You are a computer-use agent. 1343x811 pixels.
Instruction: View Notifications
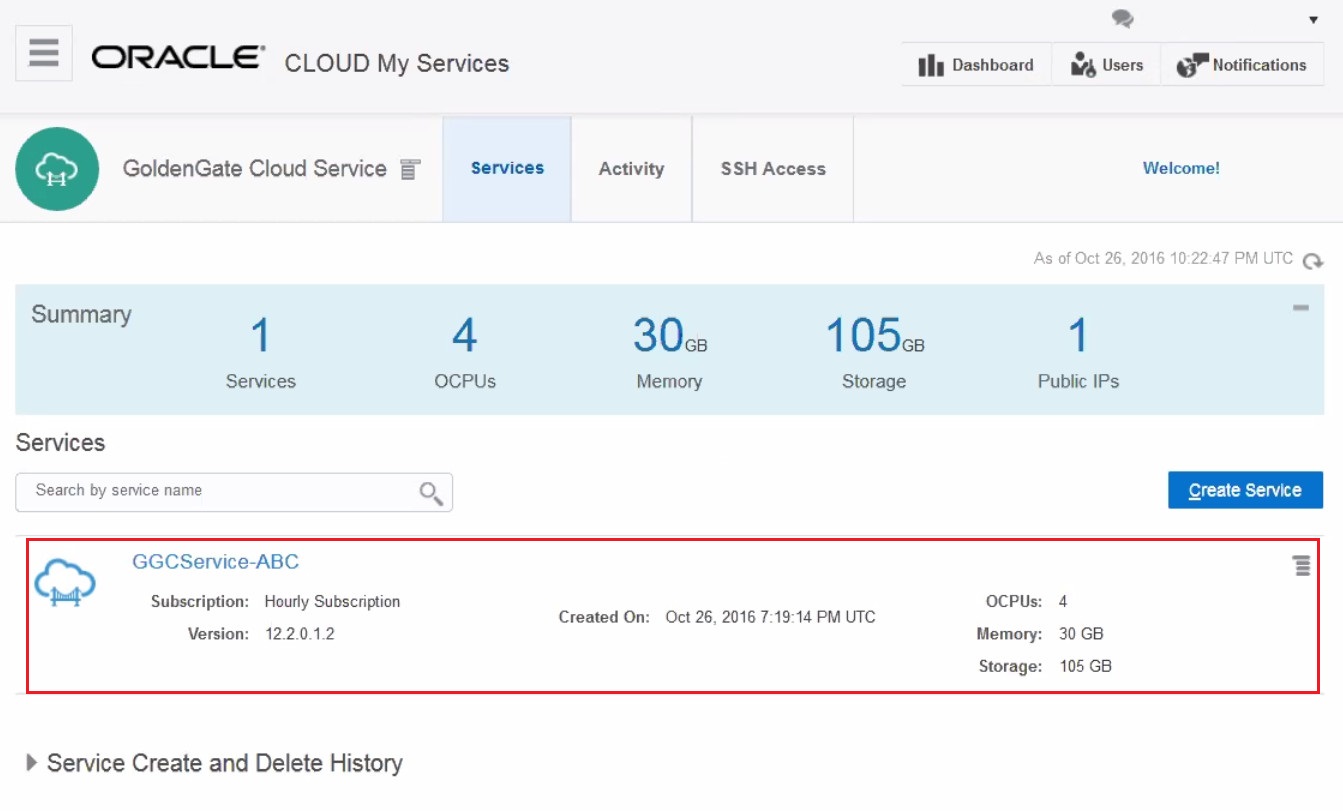[x=1242, y=65]
